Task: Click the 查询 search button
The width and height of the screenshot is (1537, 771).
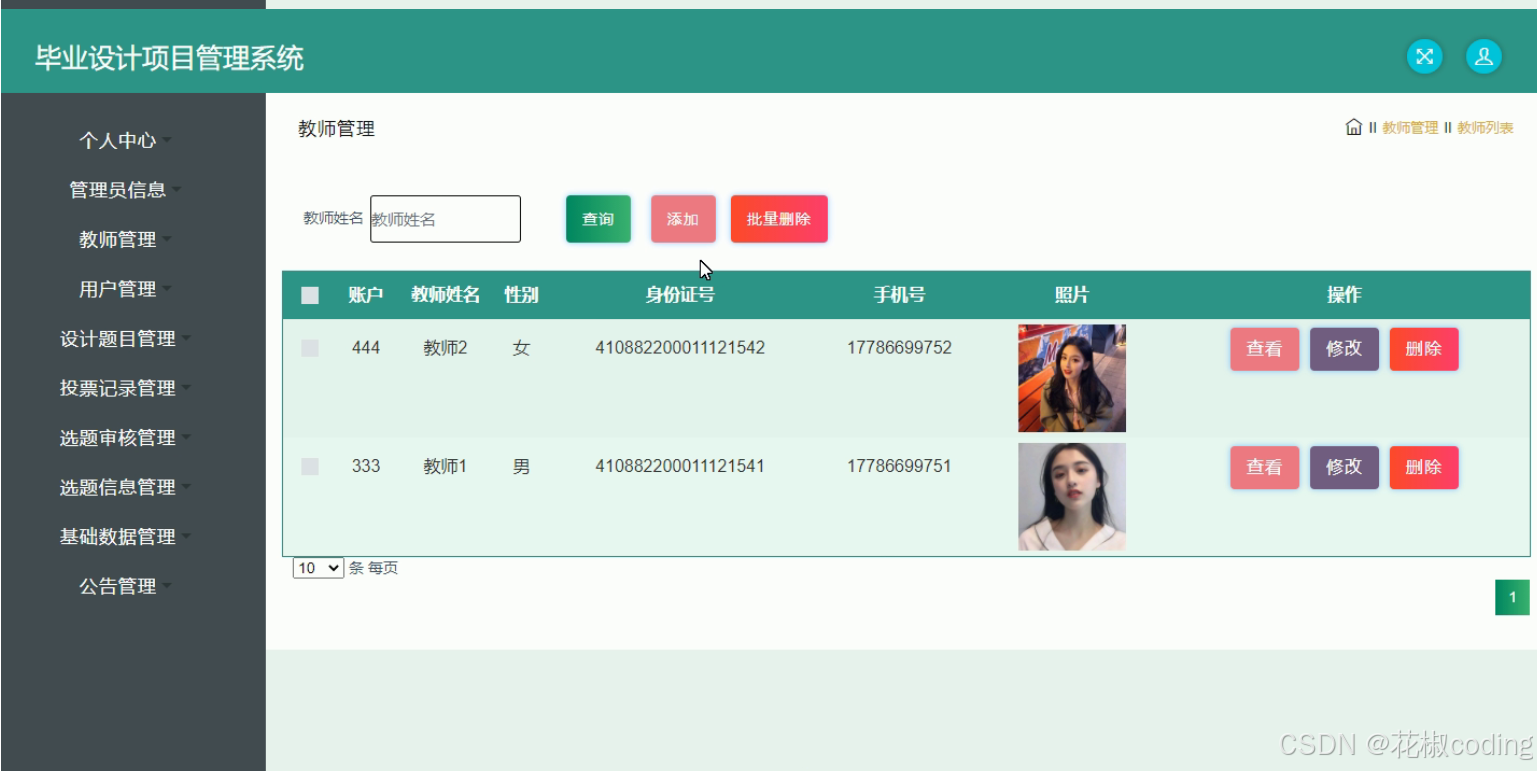Action: click(x=598, y=219)
